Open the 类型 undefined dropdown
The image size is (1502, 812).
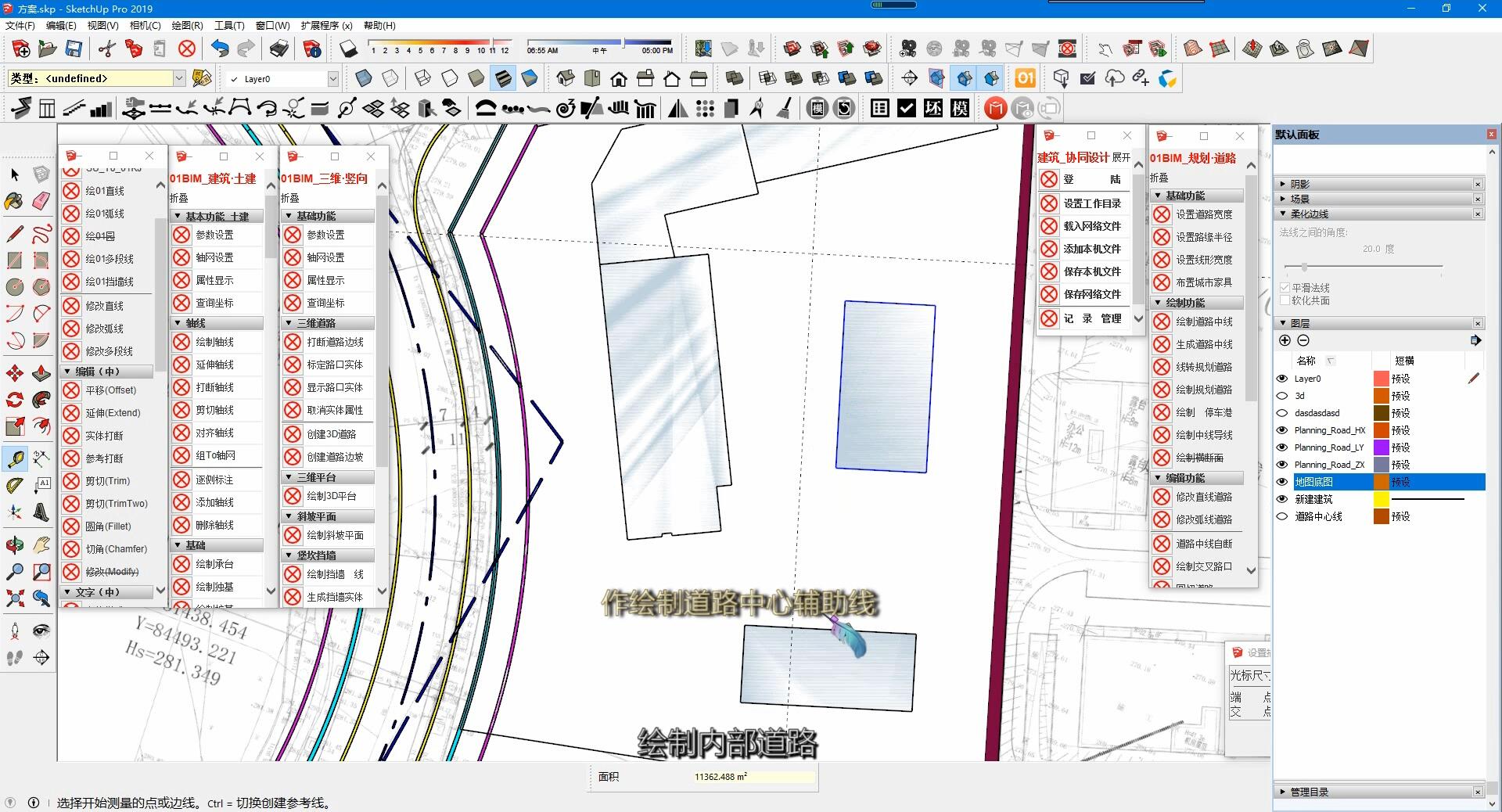(179, 78)
